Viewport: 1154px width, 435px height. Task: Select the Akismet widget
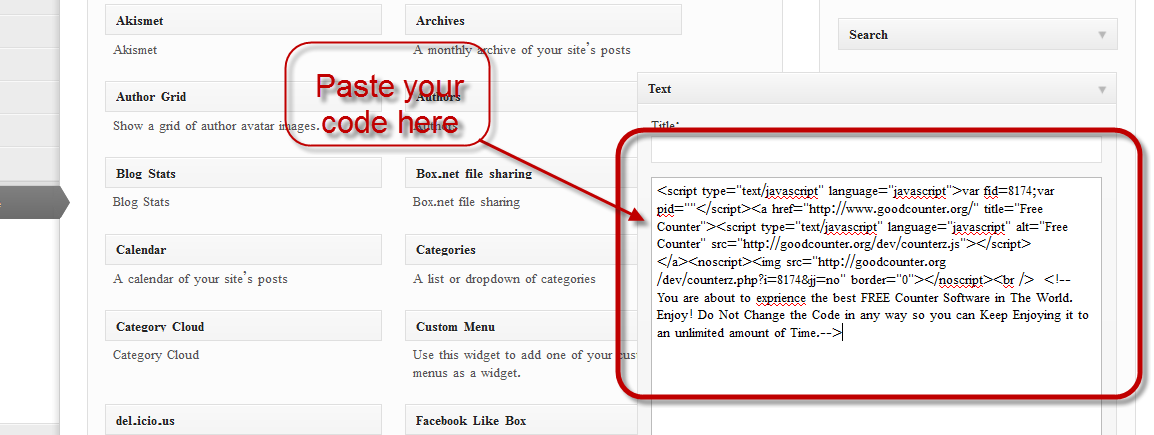click(243, 21)
